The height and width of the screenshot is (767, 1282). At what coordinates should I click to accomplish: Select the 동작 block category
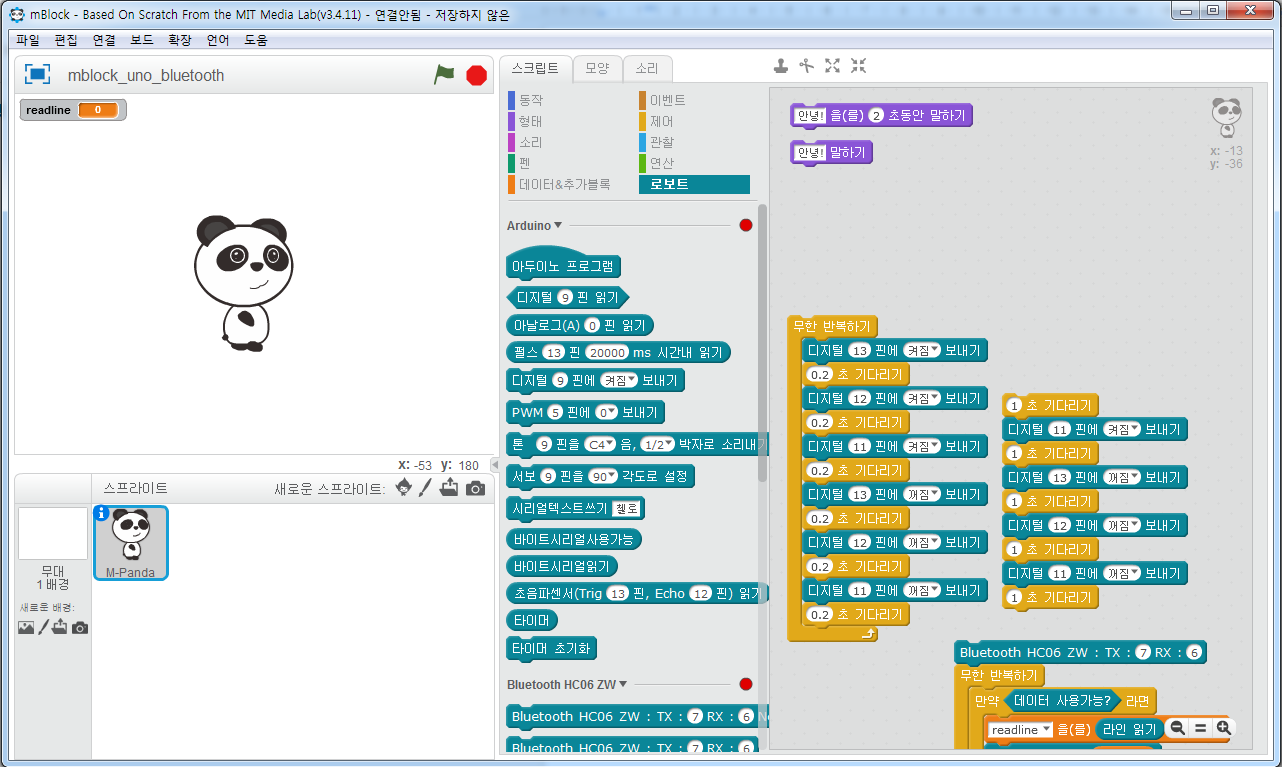[x=530, y=100]
